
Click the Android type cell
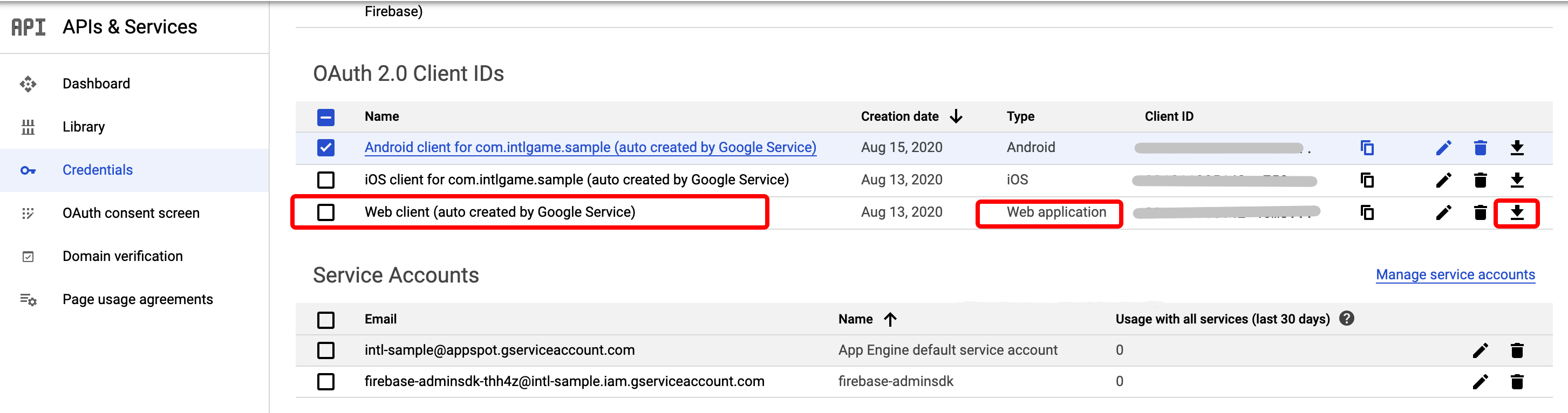tap(1031, 147)
